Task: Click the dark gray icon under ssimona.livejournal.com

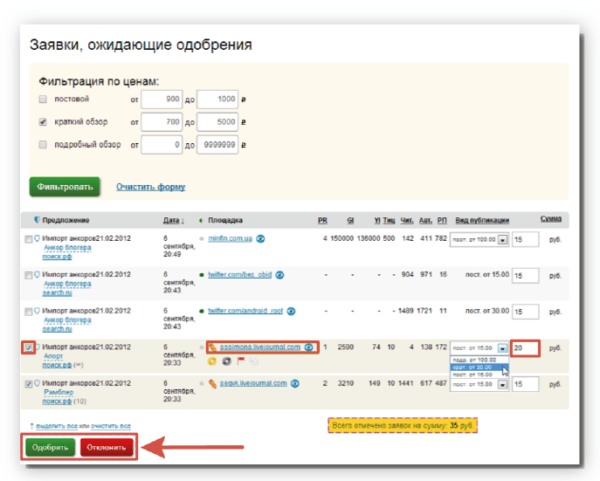Action: tap(227, 361)
